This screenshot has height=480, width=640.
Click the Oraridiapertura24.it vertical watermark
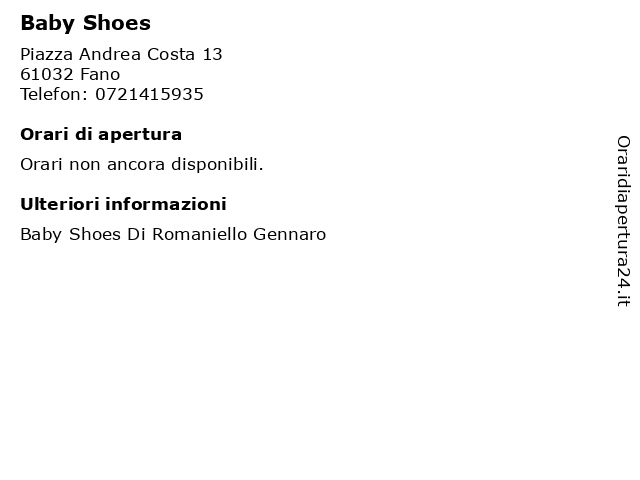[623, 221]
